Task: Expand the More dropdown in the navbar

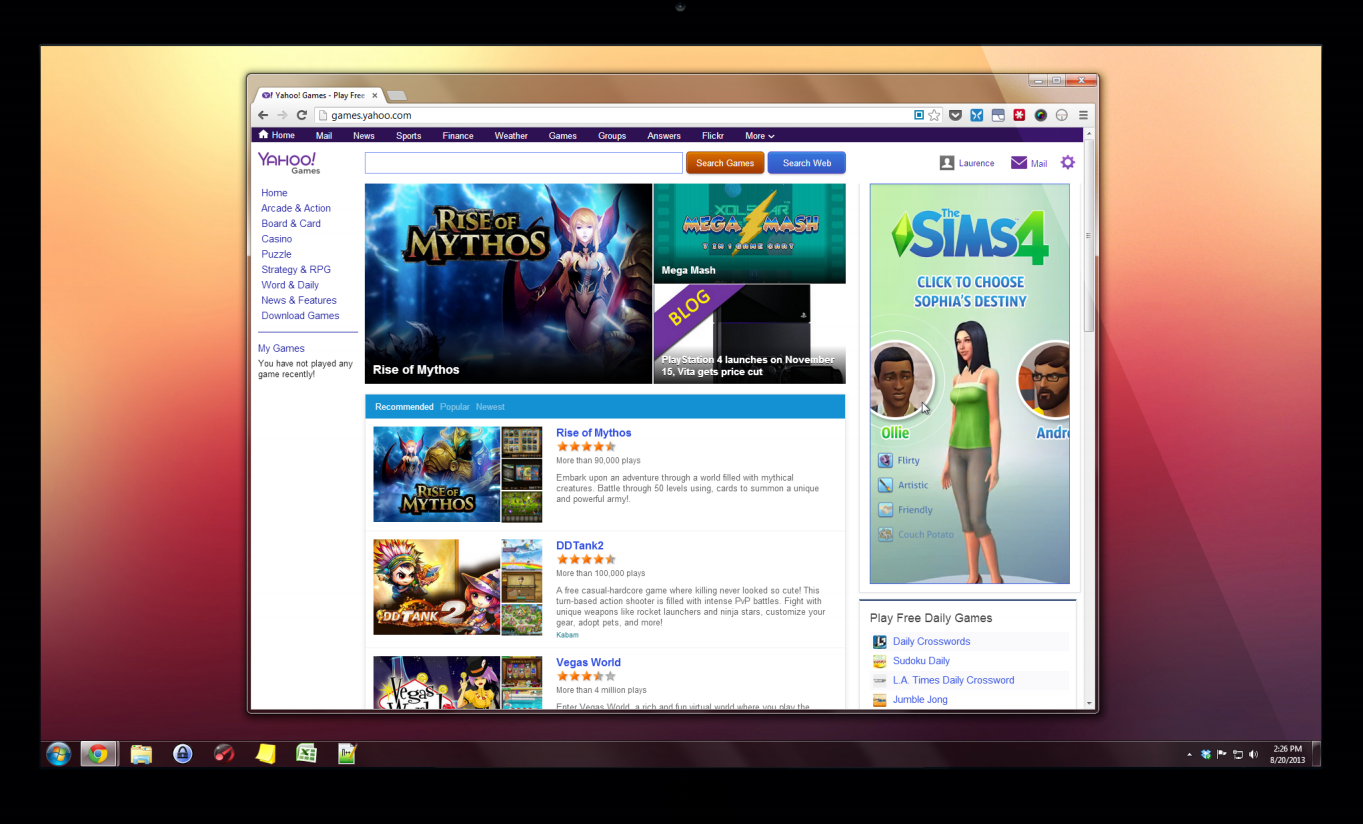Action: tap(759, 135)
